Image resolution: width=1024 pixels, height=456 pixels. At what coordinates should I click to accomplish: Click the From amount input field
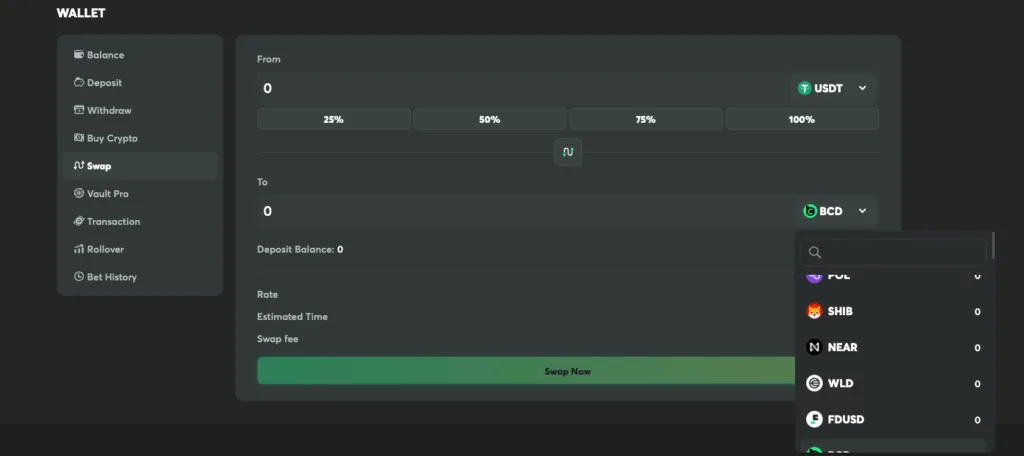(x=522, y=88)
